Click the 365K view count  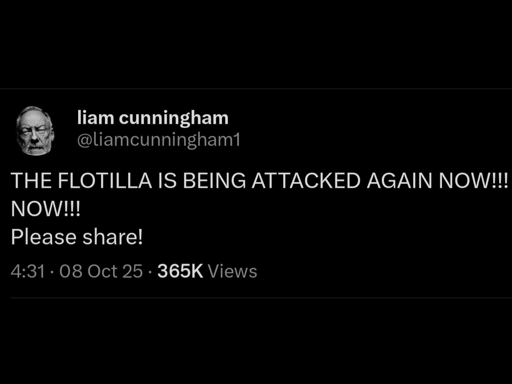click(180, 271)
